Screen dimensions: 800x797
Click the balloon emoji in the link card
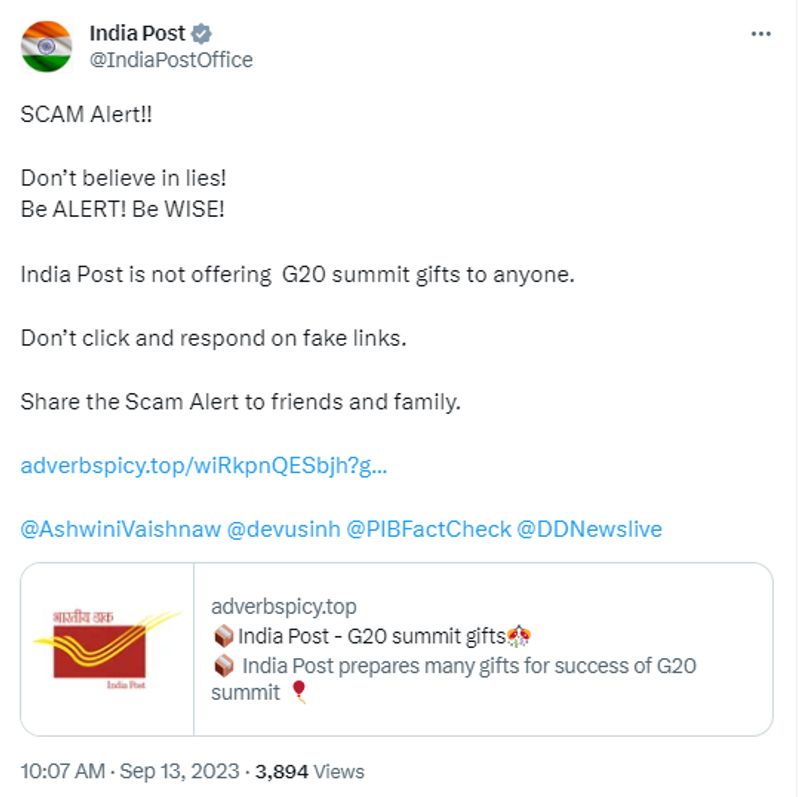coord(299,692)
